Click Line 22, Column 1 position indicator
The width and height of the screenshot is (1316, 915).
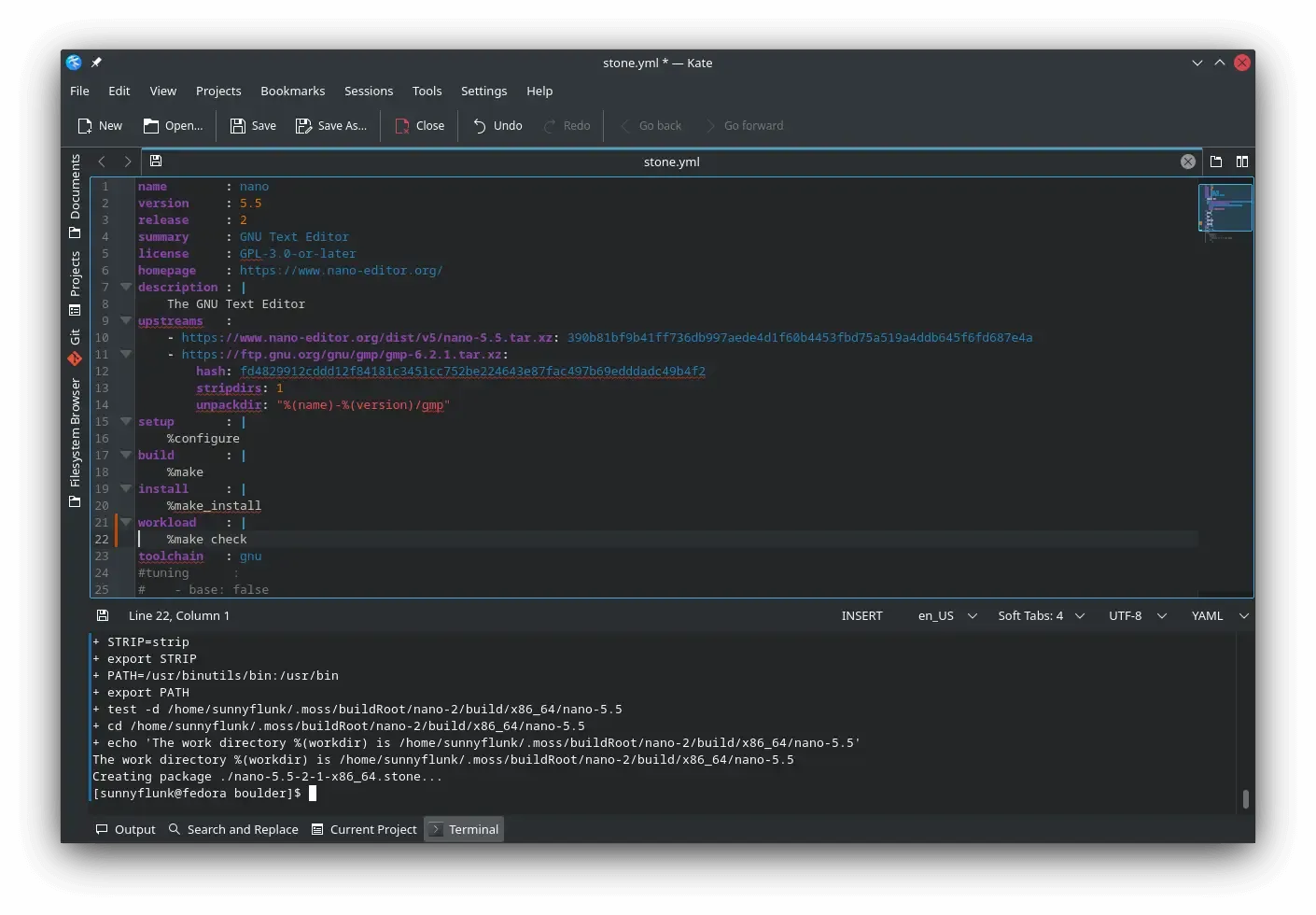[179, 616]
